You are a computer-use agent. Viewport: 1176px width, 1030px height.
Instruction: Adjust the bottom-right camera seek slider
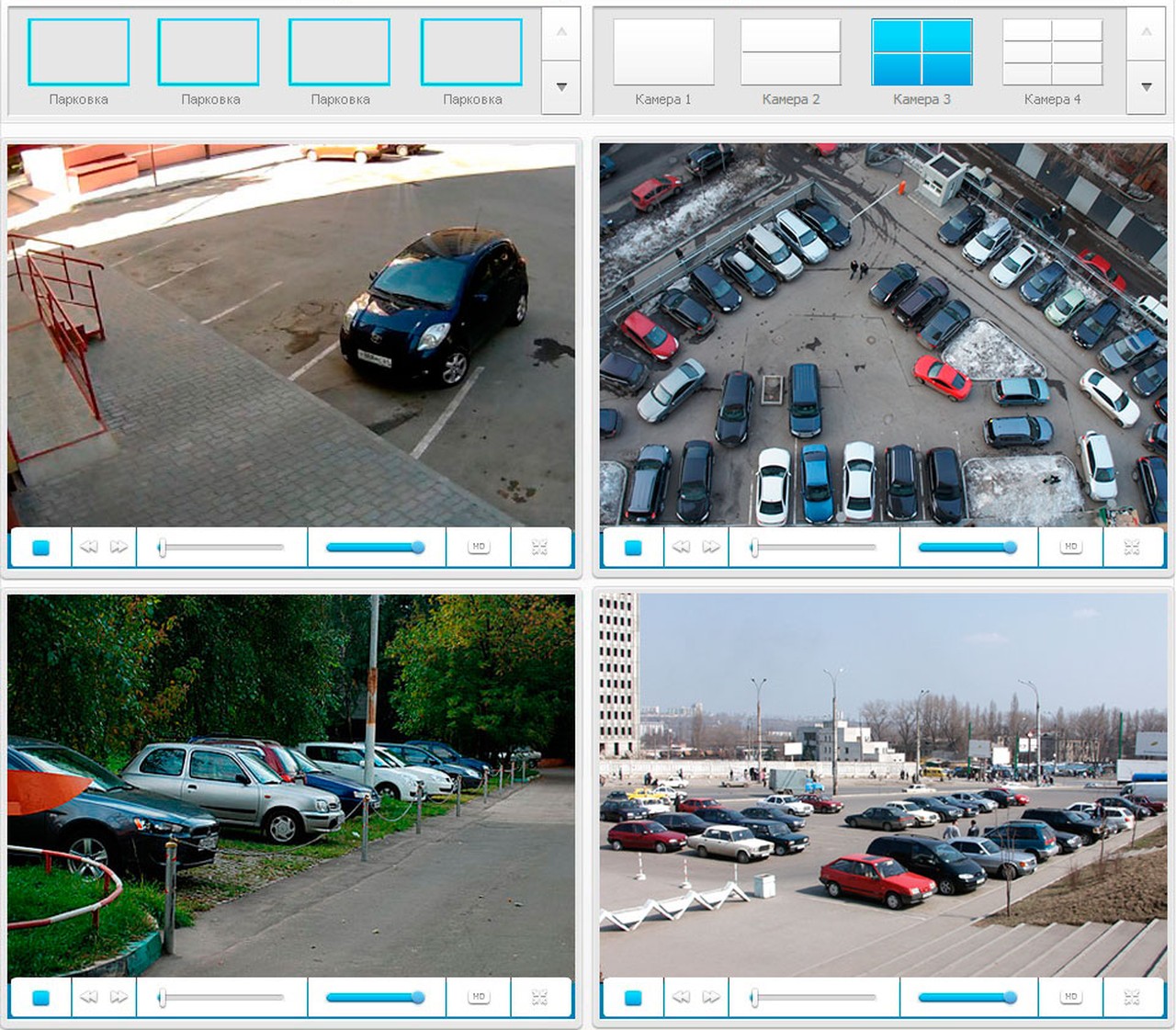click(x=813, y=998)
